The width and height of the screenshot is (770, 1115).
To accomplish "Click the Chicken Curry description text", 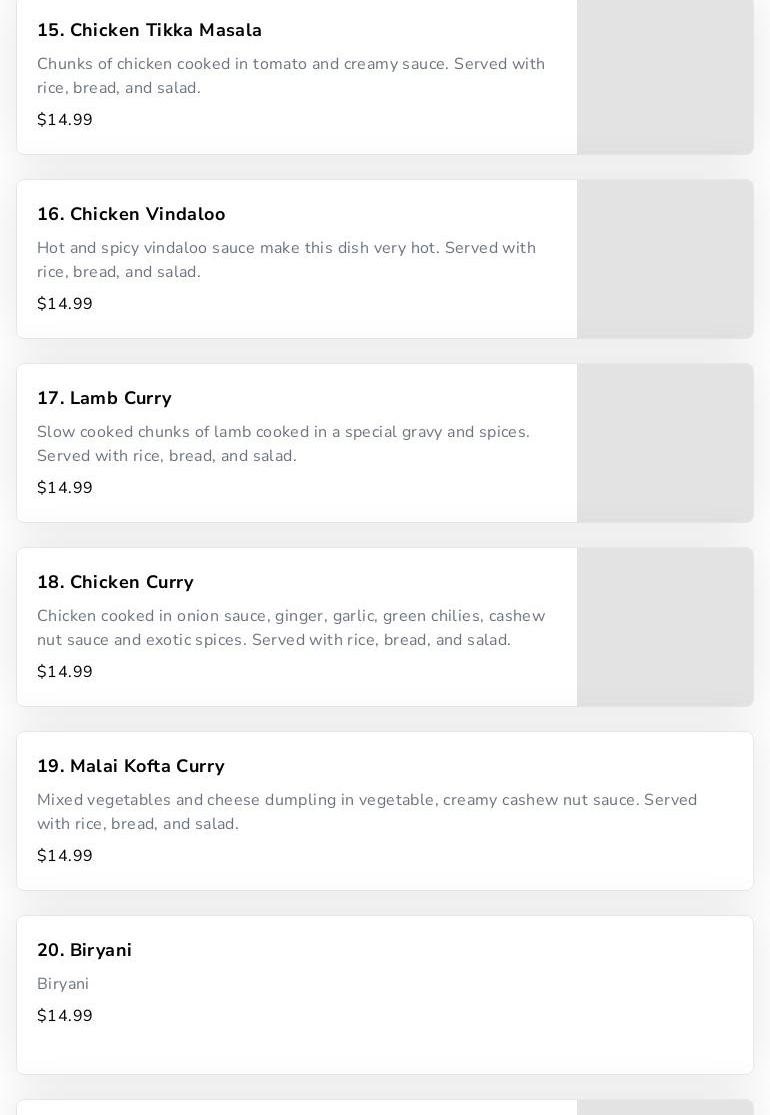I will [x=291, y=628].
